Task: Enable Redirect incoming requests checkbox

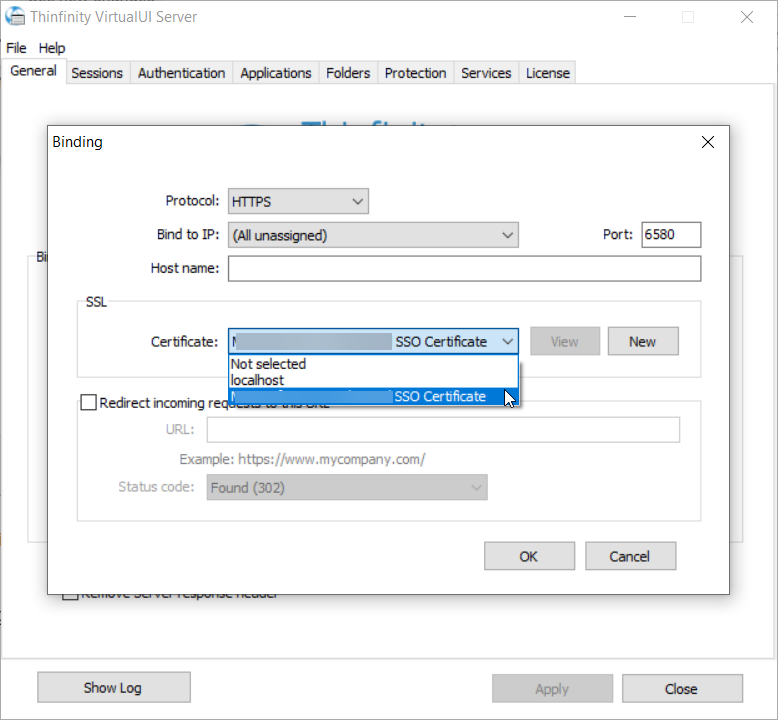Action: click(88, 402)
